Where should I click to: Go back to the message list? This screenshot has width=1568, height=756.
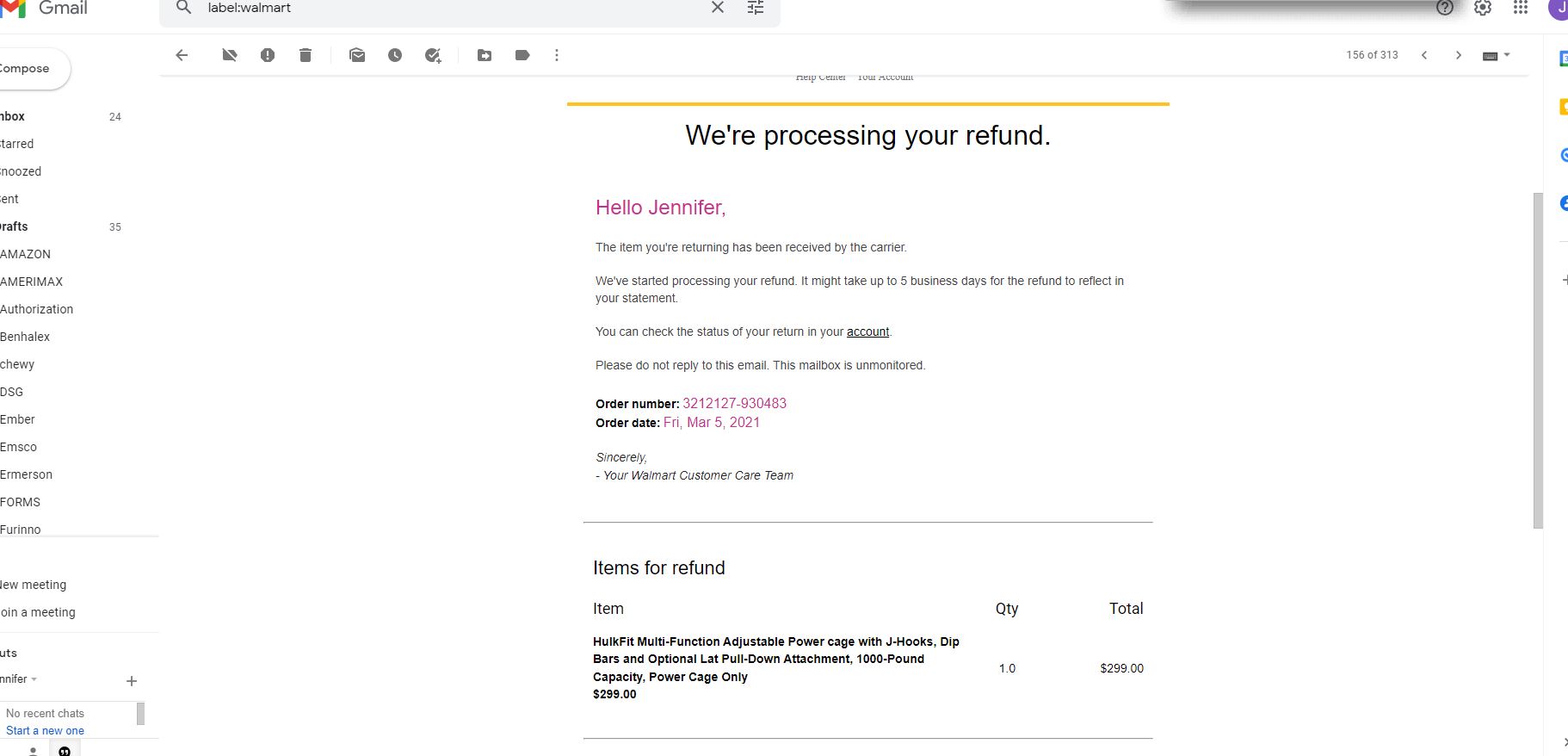(182, 55)
